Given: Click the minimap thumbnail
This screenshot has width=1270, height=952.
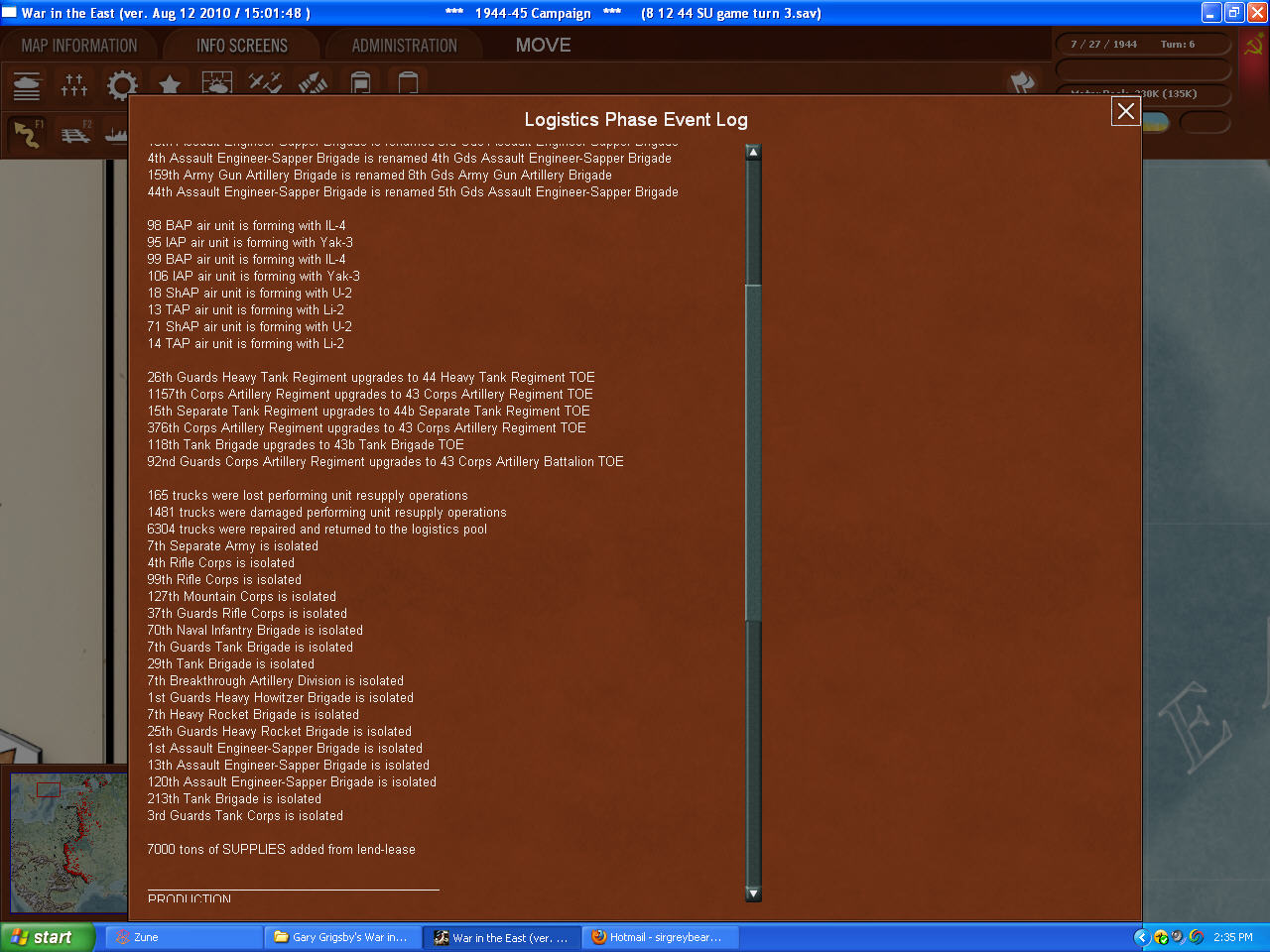Looking at the screenshot, I should (x=67, y=843).
